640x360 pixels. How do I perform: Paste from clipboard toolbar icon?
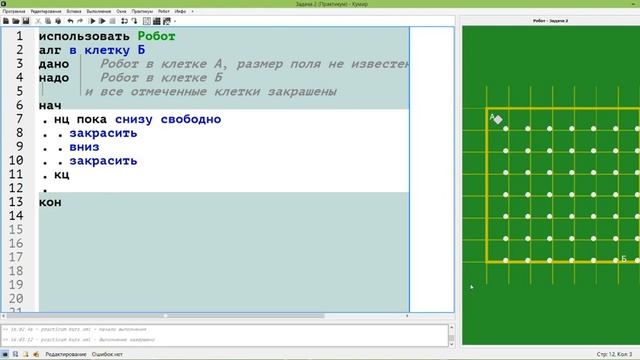tap(58, 21)
